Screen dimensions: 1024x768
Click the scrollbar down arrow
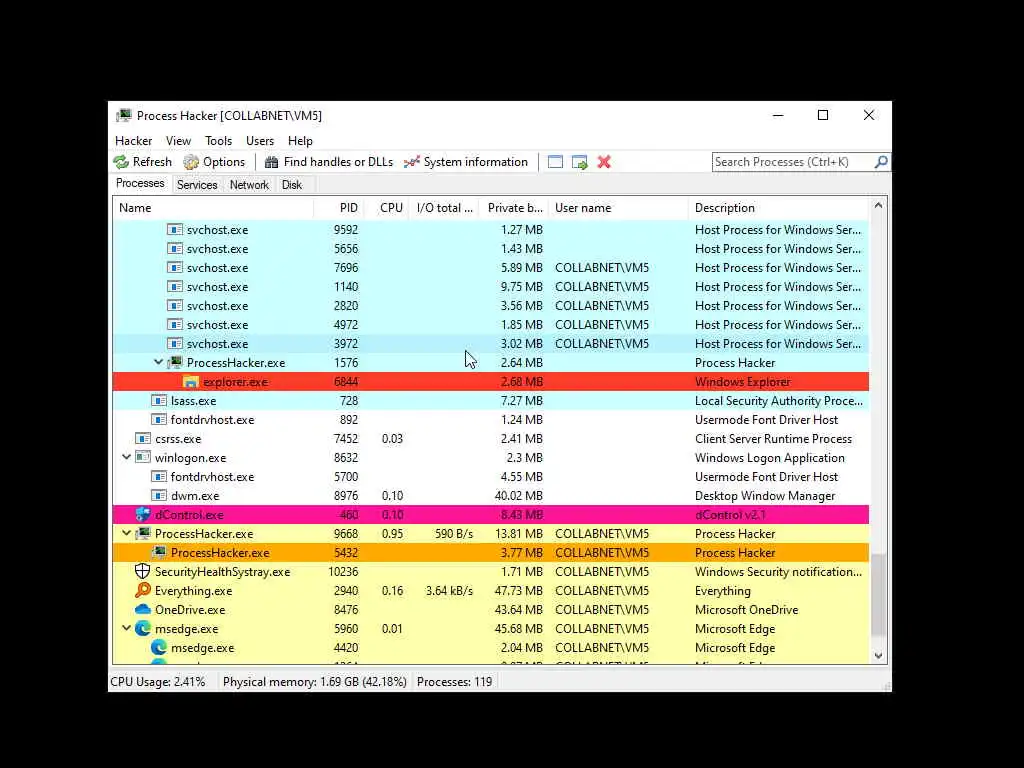point(878,656)
